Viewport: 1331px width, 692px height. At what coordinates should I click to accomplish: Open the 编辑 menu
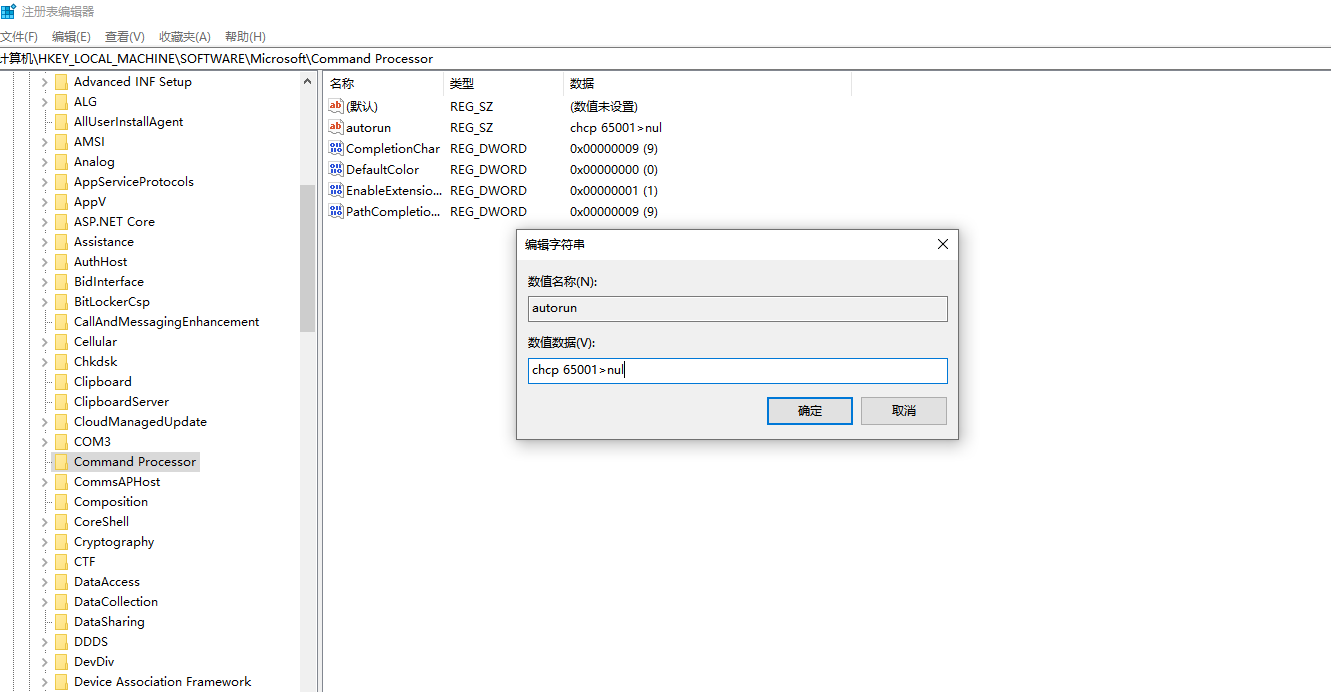[71, 36]
